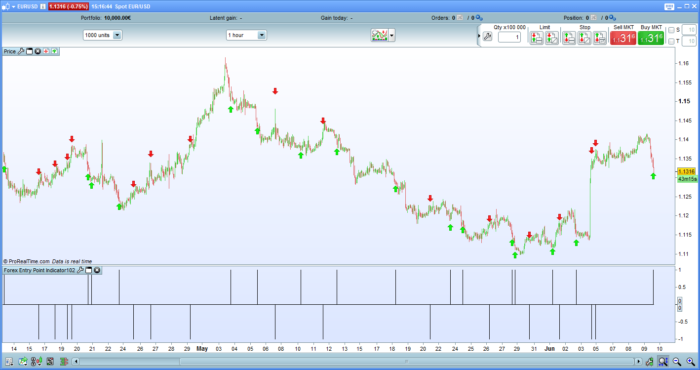
Task: Click the Buy MKT button
Action: [x=651, y=38]
